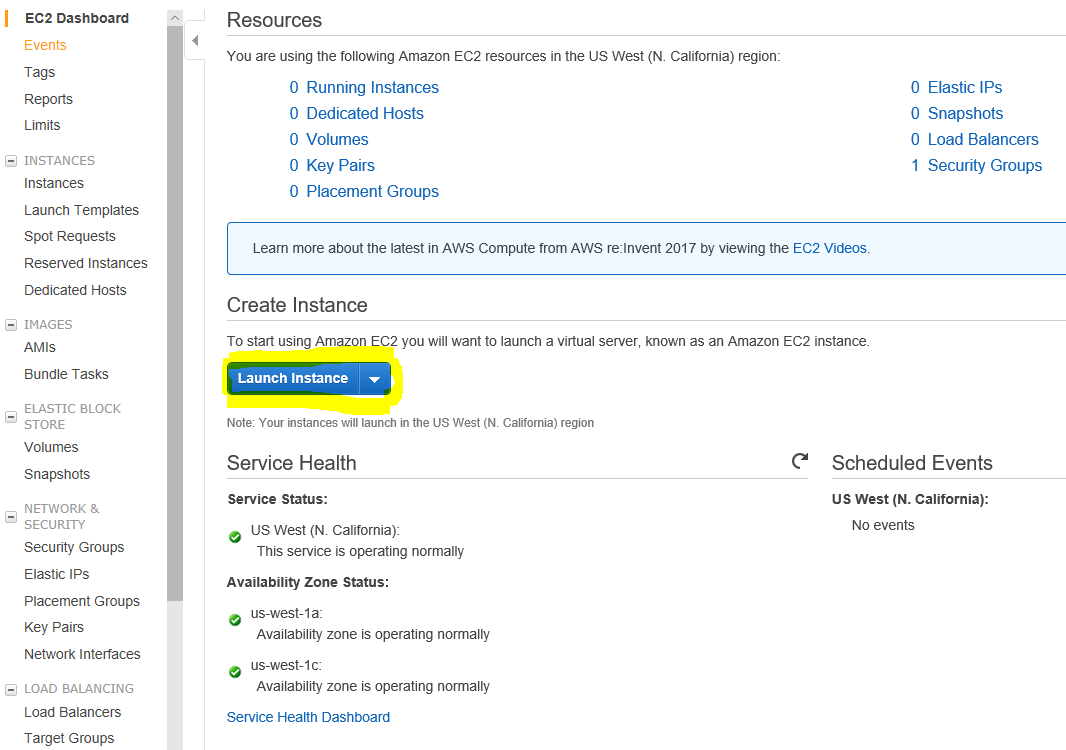Image resolution: width=1066 pixels, height=750 pixels.
Task: Click the sidebar vertical scrollbar thumb
Action: tap(175, 313)
